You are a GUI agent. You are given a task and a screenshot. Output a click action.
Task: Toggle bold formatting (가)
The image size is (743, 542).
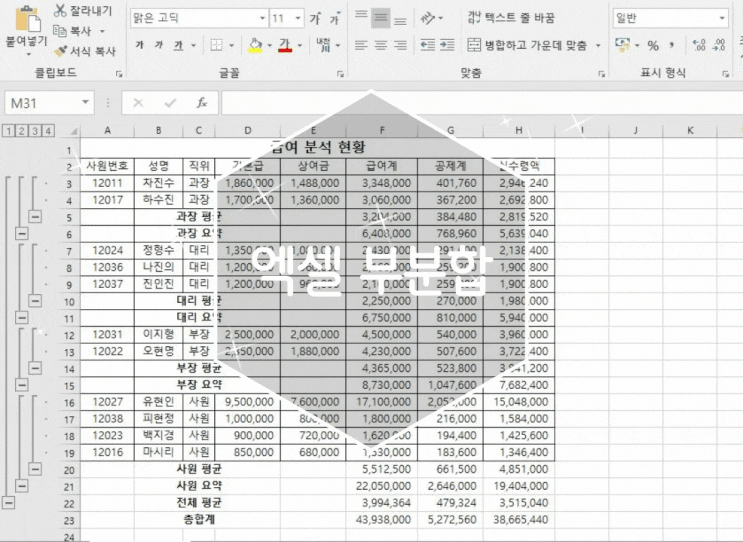(x=139, y=45)
